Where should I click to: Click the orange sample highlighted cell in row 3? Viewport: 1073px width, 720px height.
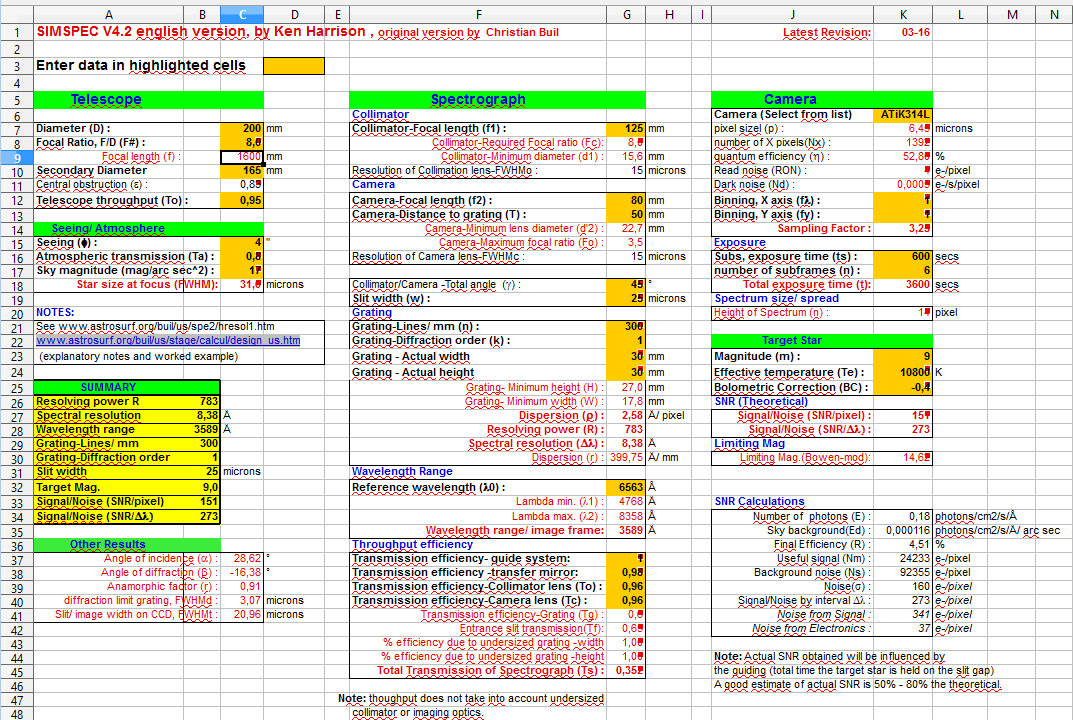pos(294,66)
